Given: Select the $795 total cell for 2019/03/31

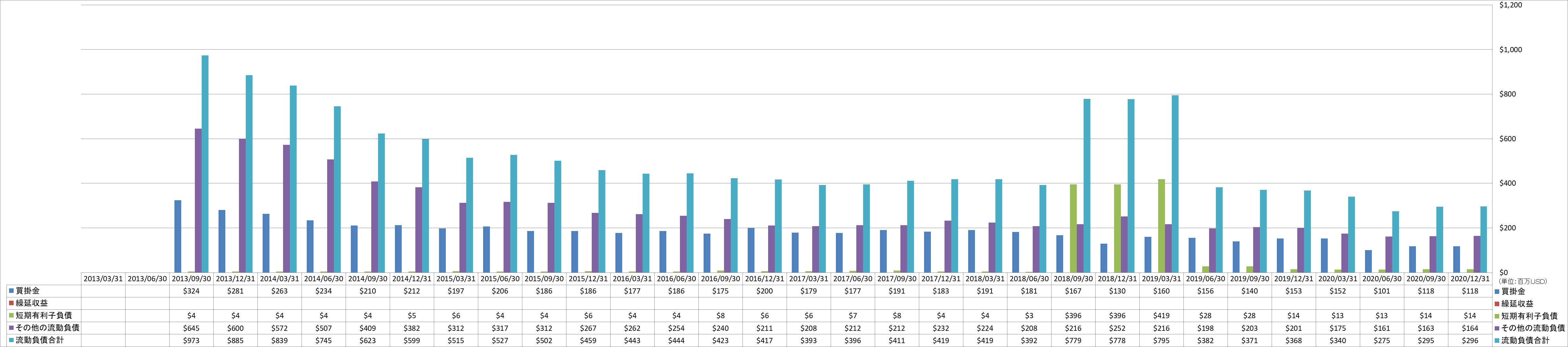Looking at the screenshot, I should pos(1161,340).
